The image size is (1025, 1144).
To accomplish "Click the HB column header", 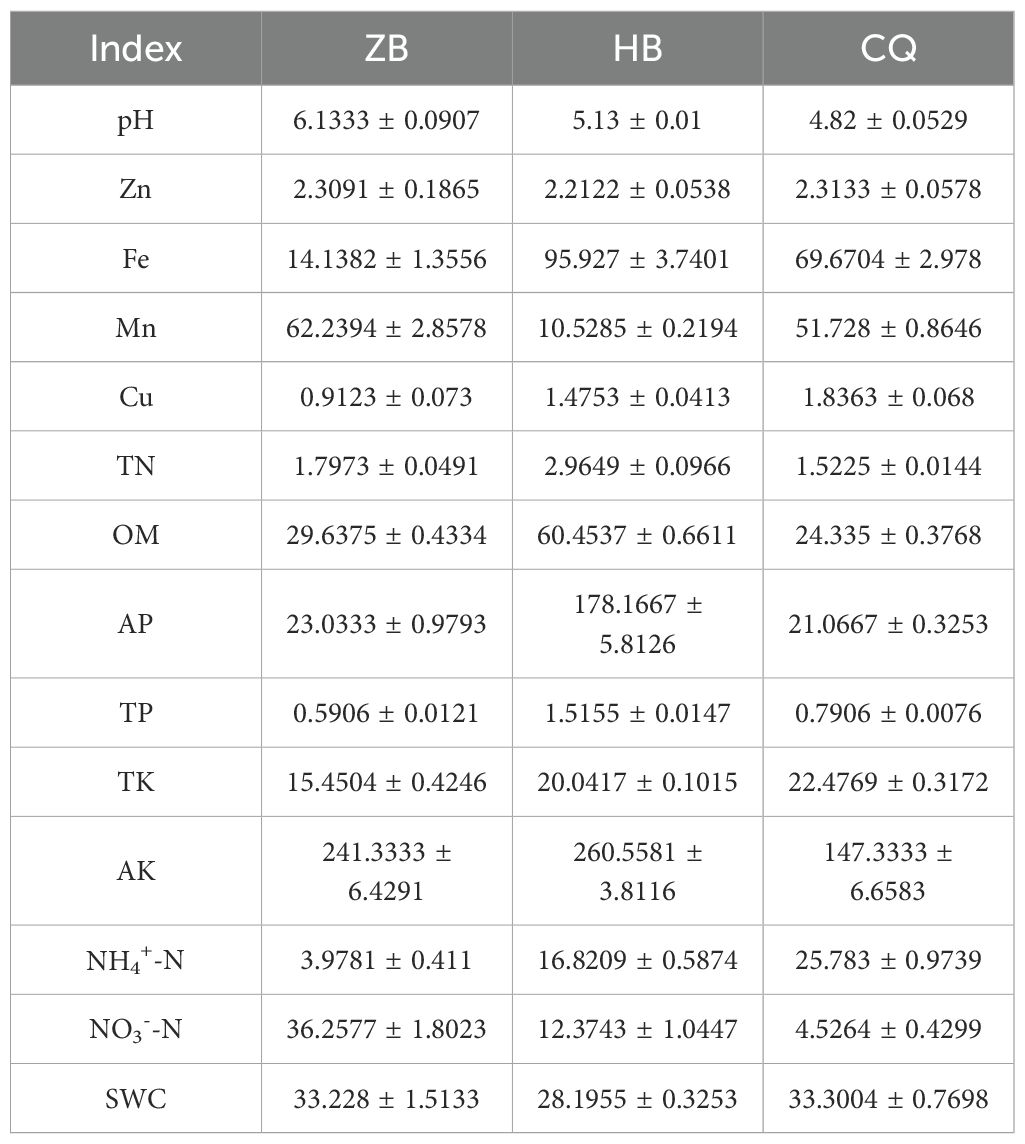I will point(638,49).
